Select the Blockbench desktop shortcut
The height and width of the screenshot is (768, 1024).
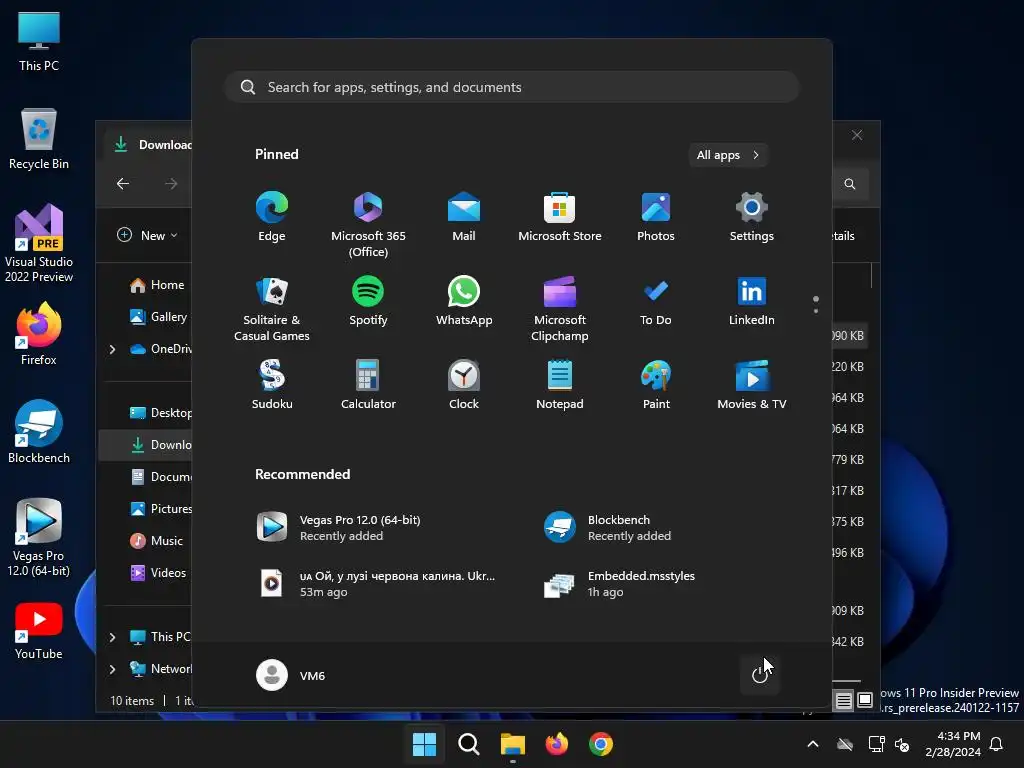click(x=39, y=432)
